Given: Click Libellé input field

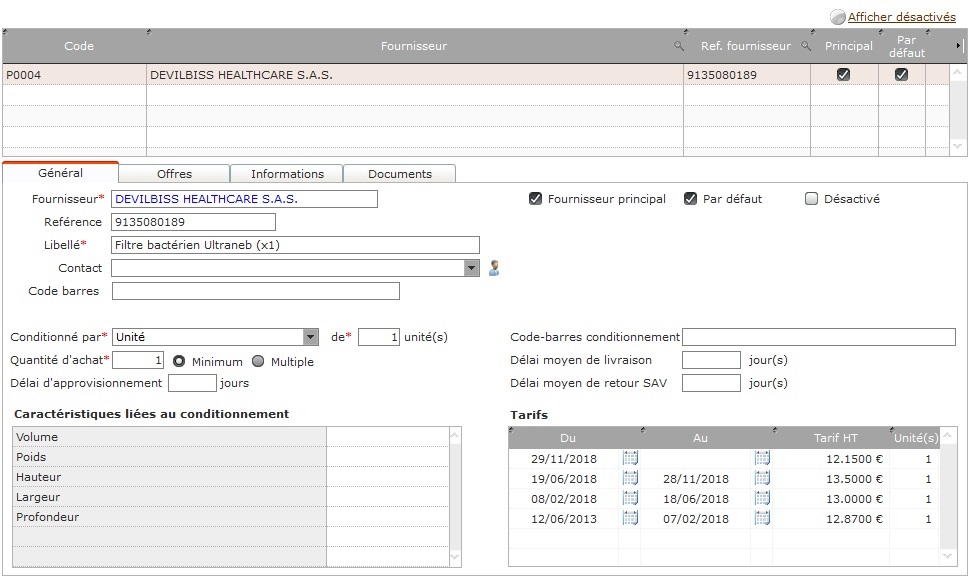Looking at the screenshot, I should (296, 245).
